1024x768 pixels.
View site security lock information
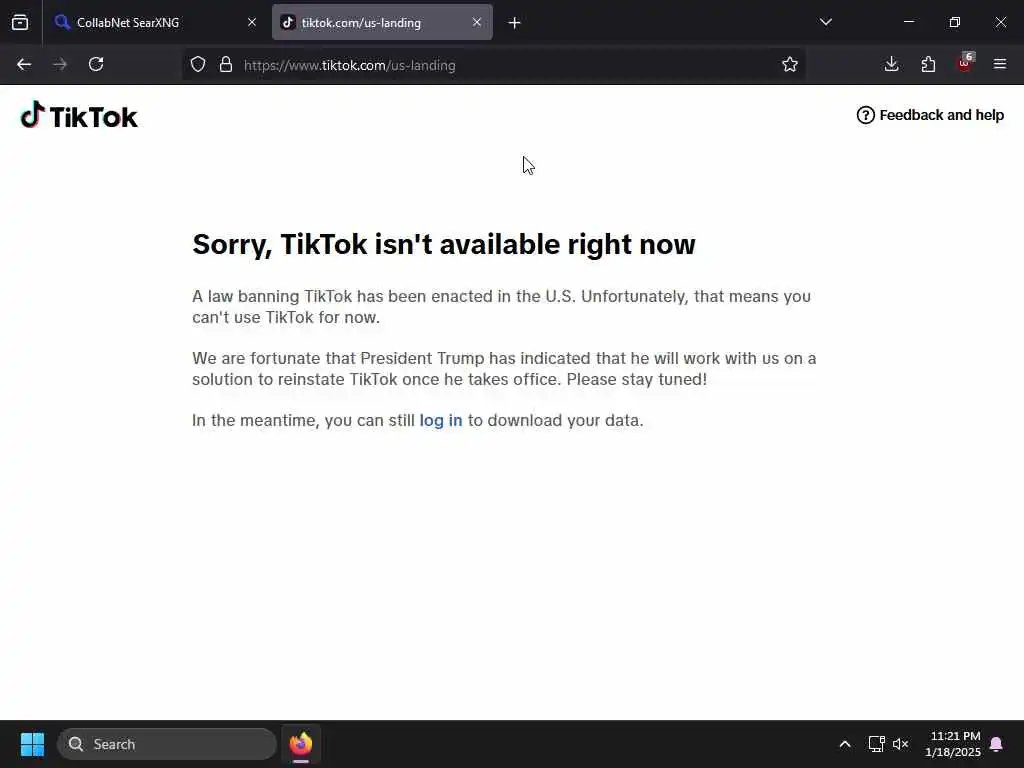click(x=226, y=64)
